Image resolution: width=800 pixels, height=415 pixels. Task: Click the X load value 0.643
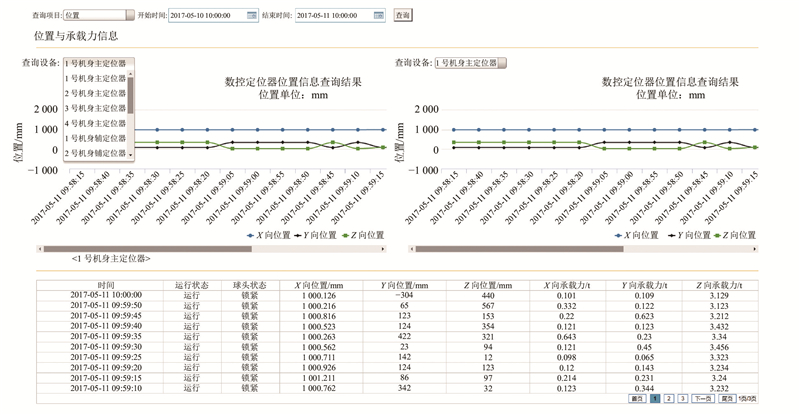click(x=567, y=337)
